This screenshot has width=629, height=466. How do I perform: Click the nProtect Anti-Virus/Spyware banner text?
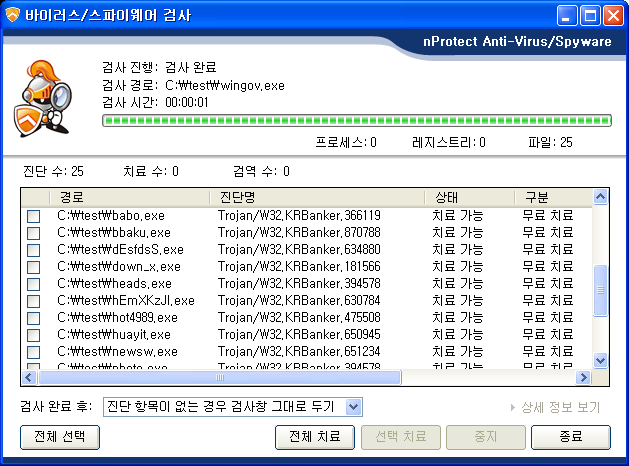pos(517,42)
